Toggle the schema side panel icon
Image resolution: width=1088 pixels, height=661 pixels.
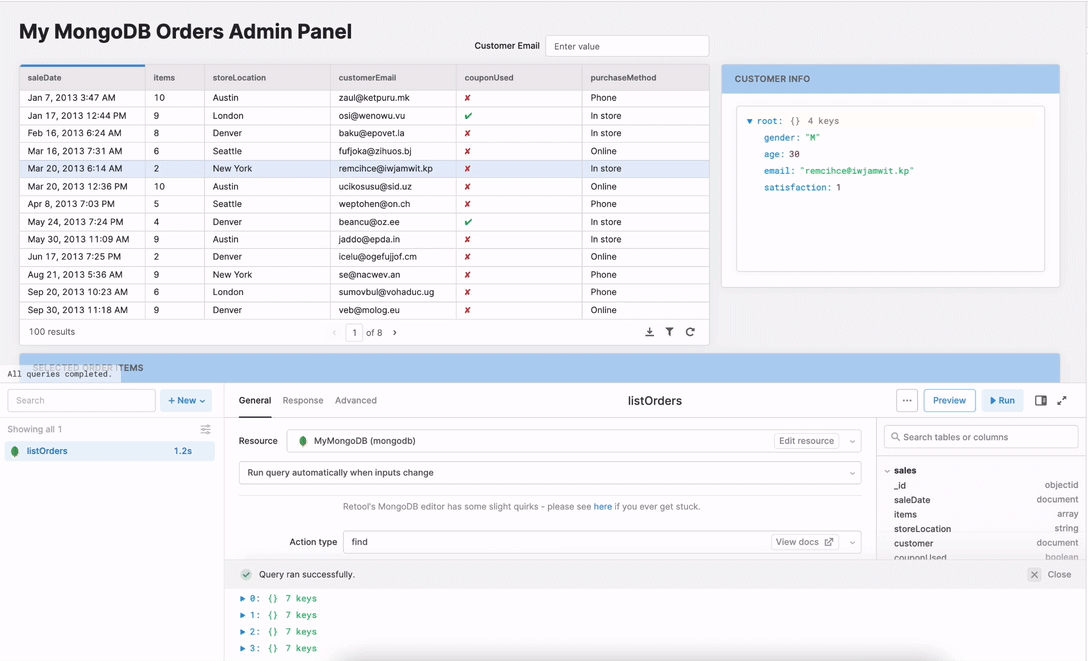[x=1041, y=401]
